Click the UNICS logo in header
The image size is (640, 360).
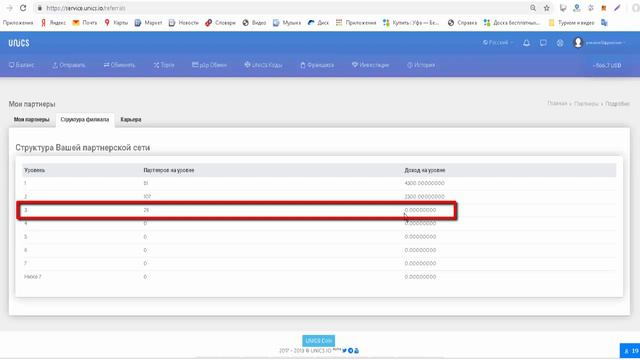19,43
